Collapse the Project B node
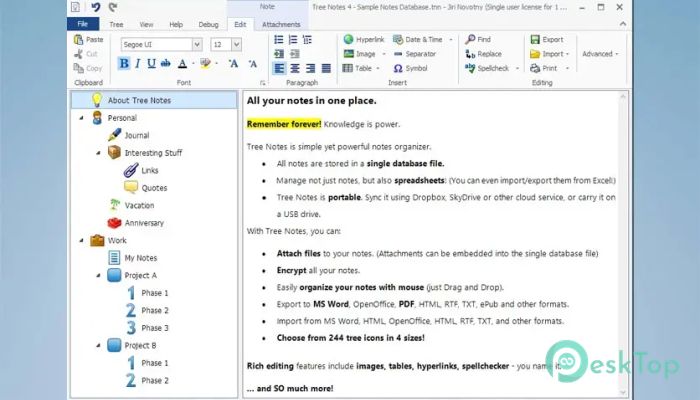The width and height of the screenshot is (700, 400). 98,346
